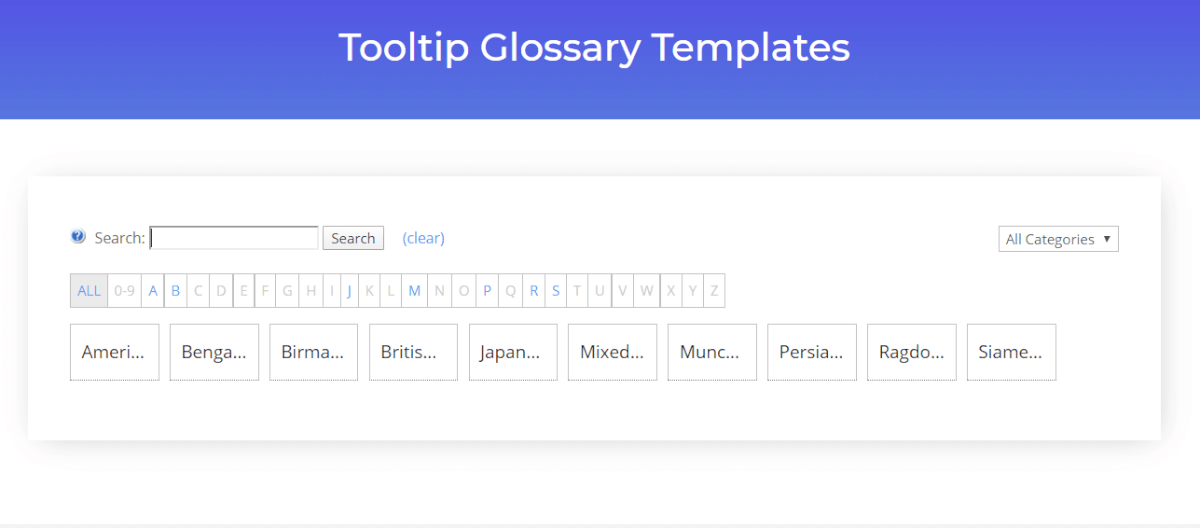Image resolution: width=1200 pixels, height=528 pixels.
Task: Filter glossary by letter B
Action: (x=176, y=291)
